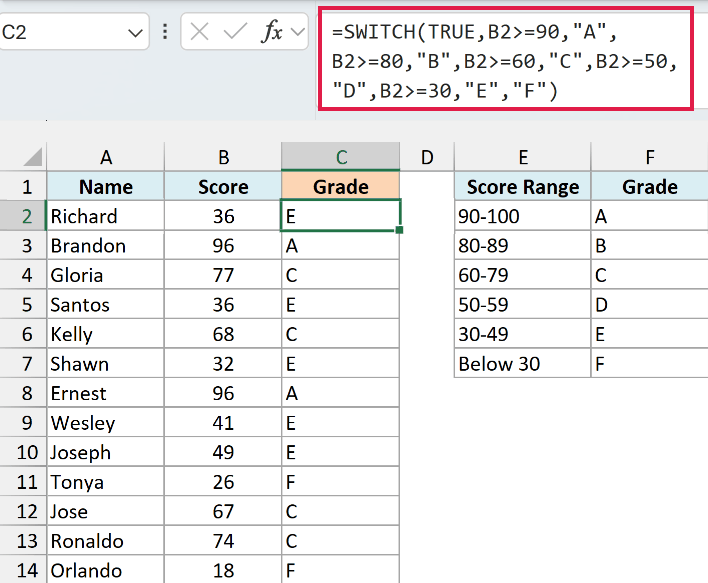Image resolution: width=708 pixels, height=583 pixels.
Task: Click the cell containing Brandon
Action: pos(106,245)
